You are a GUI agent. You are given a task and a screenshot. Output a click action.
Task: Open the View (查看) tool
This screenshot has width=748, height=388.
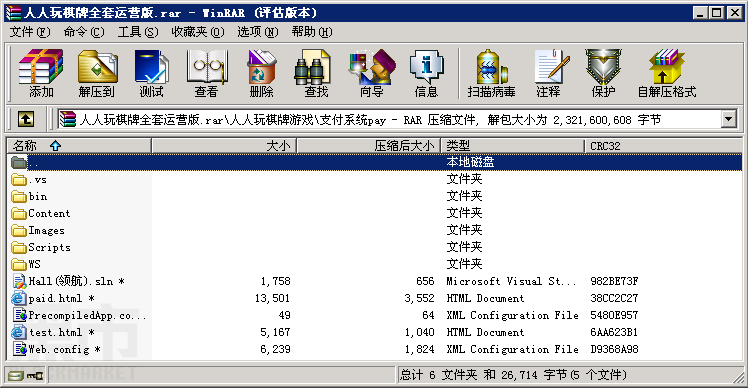click(x=207, y=66)
